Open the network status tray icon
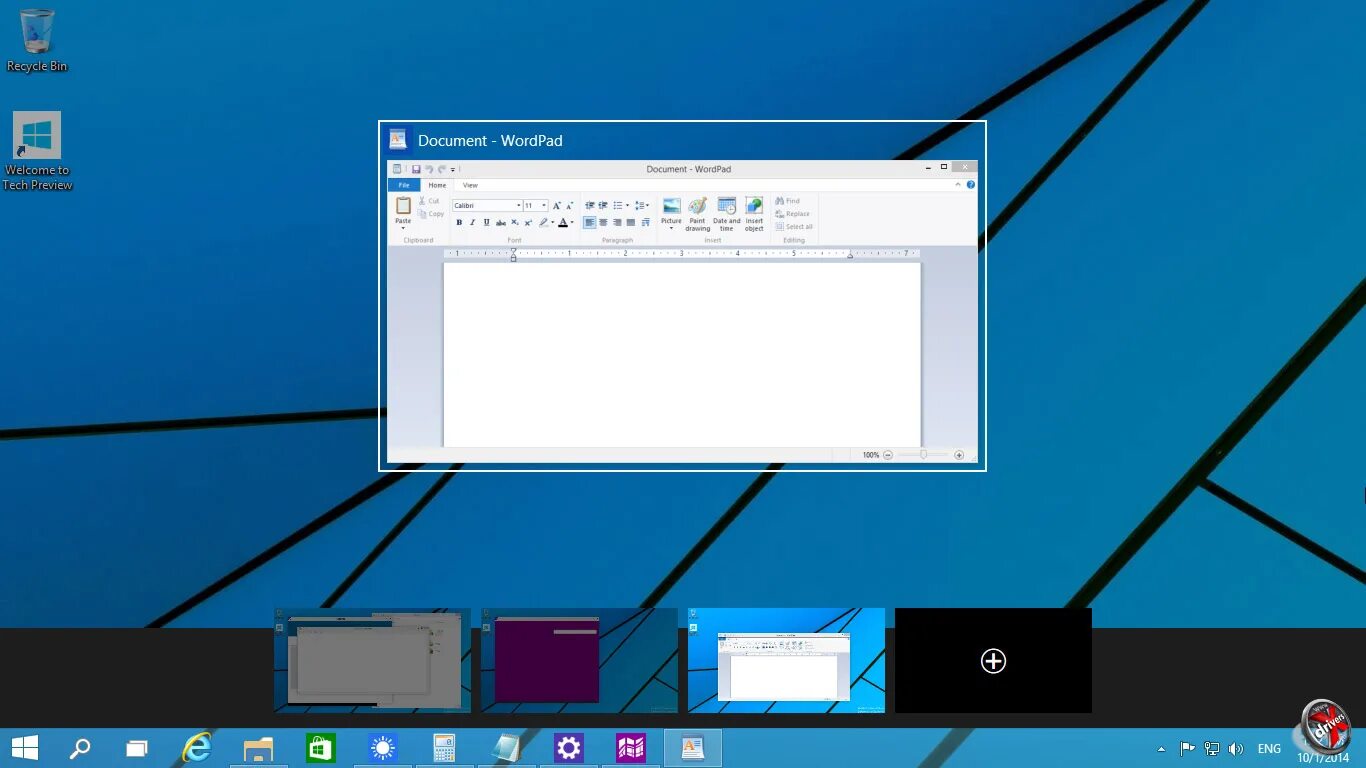 [1212, 749]
